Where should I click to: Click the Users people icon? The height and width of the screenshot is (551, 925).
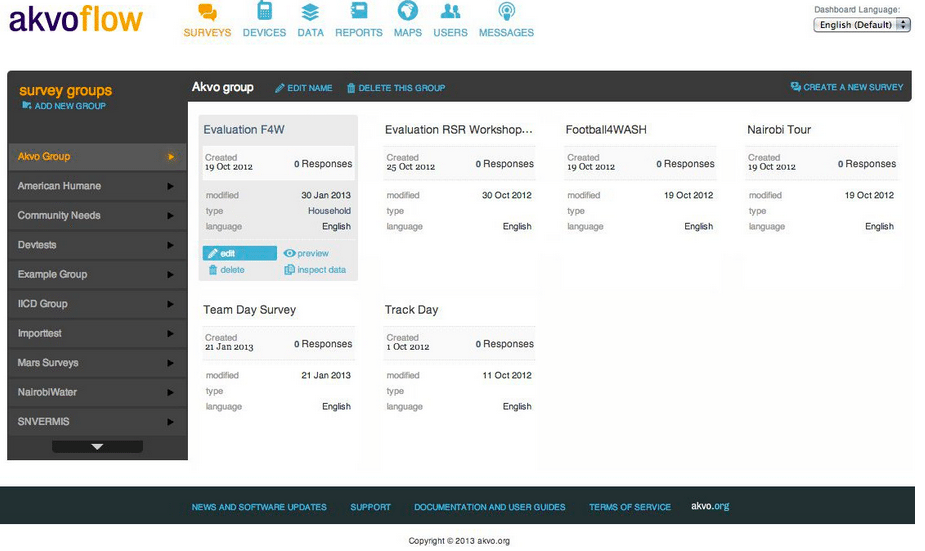[x=451, y=11]
